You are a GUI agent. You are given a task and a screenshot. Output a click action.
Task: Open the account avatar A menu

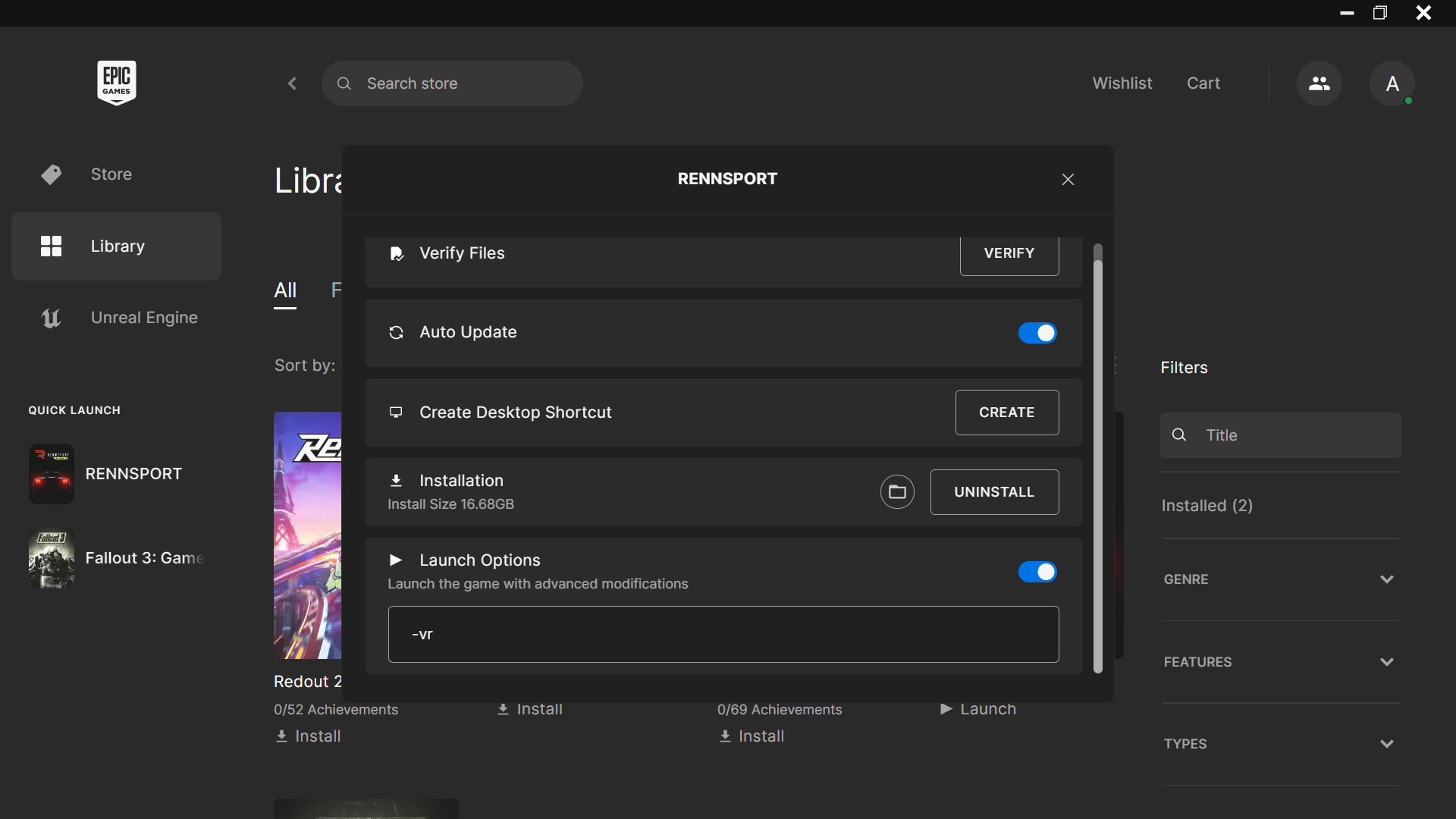pyautogui.click(x=1392, y=83)
